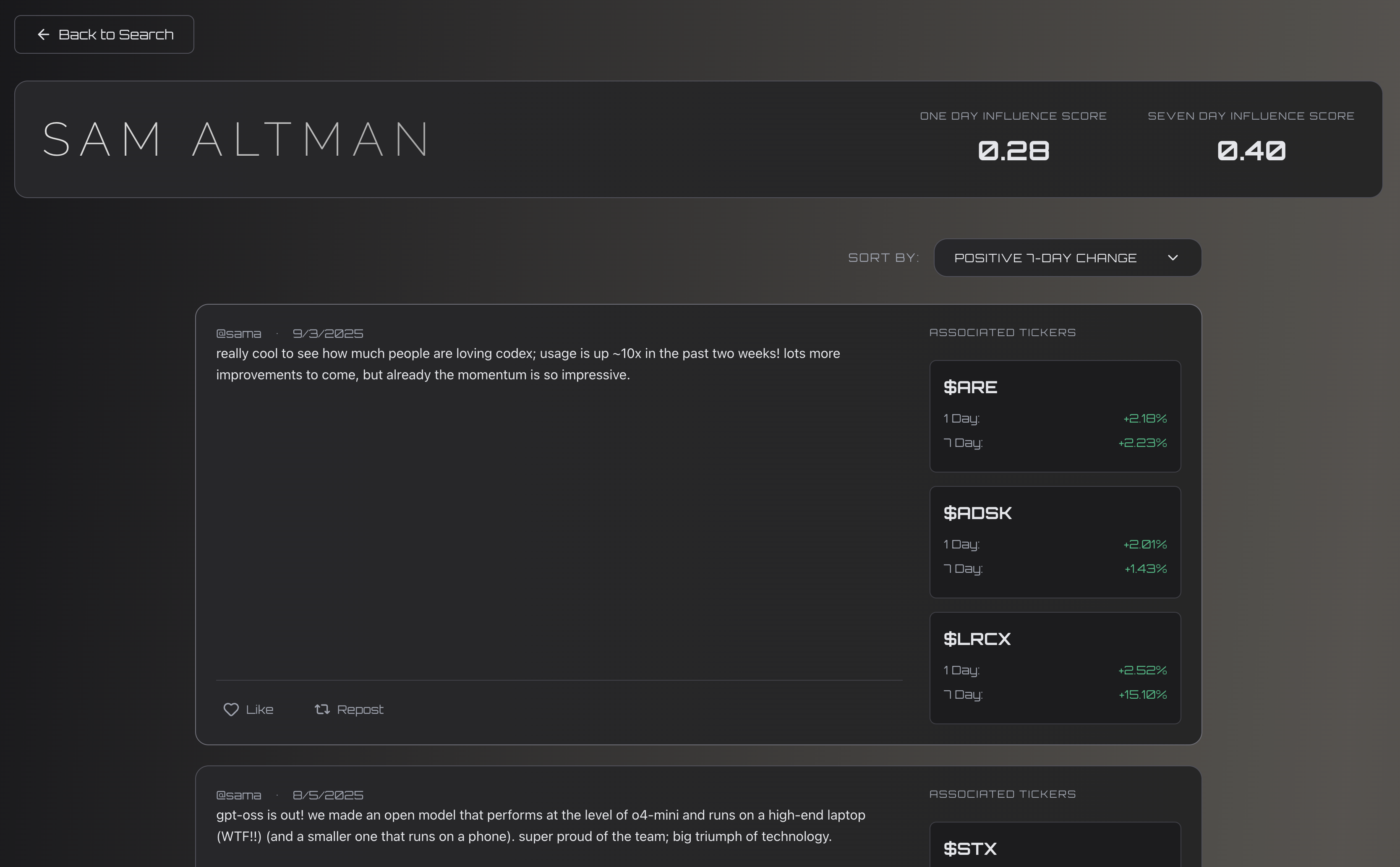
Task: Open the $ARE ticker card
Action: tap(1054, 416)
